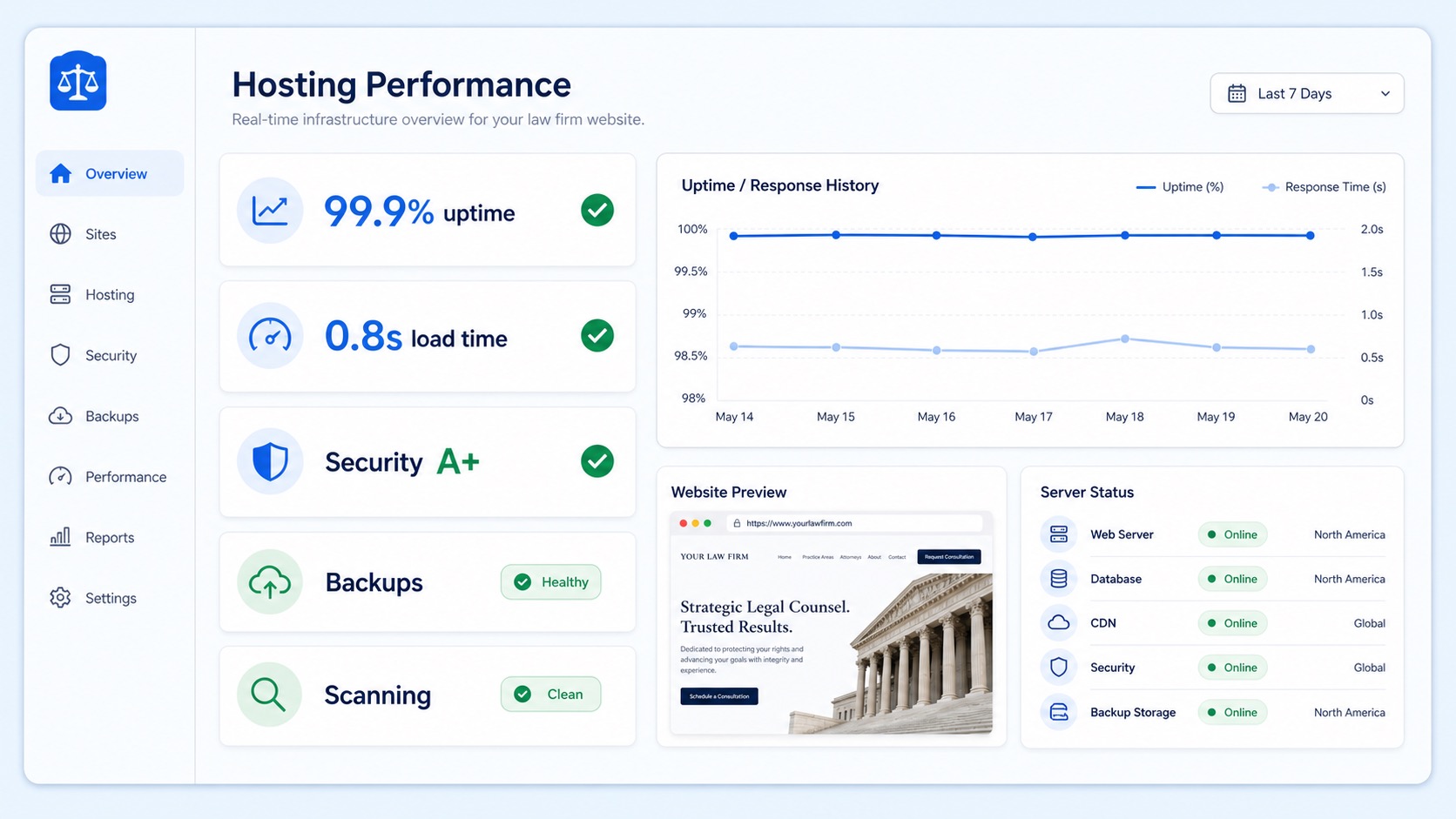1456x819 pixels.
Task: Toggle the Response Time (s) legend entry
Action: coord(1325,187)
